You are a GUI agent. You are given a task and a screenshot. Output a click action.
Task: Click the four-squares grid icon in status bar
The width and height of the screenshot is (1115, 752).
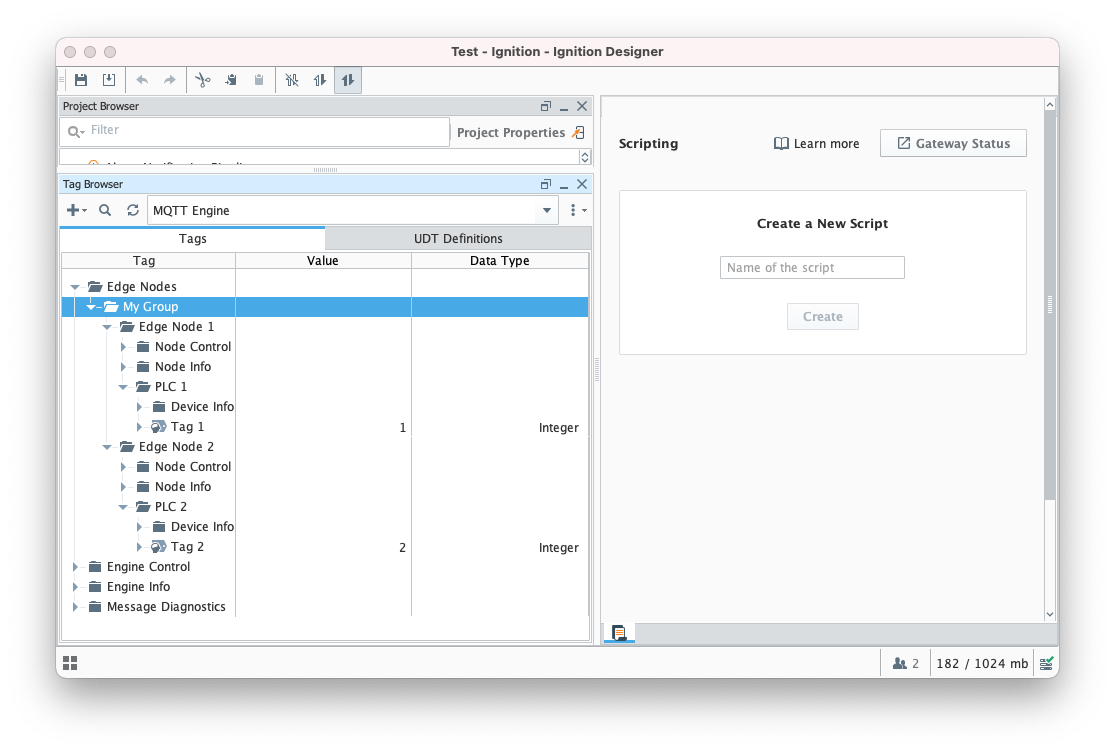pyautogui.click(x=70, y=663)
